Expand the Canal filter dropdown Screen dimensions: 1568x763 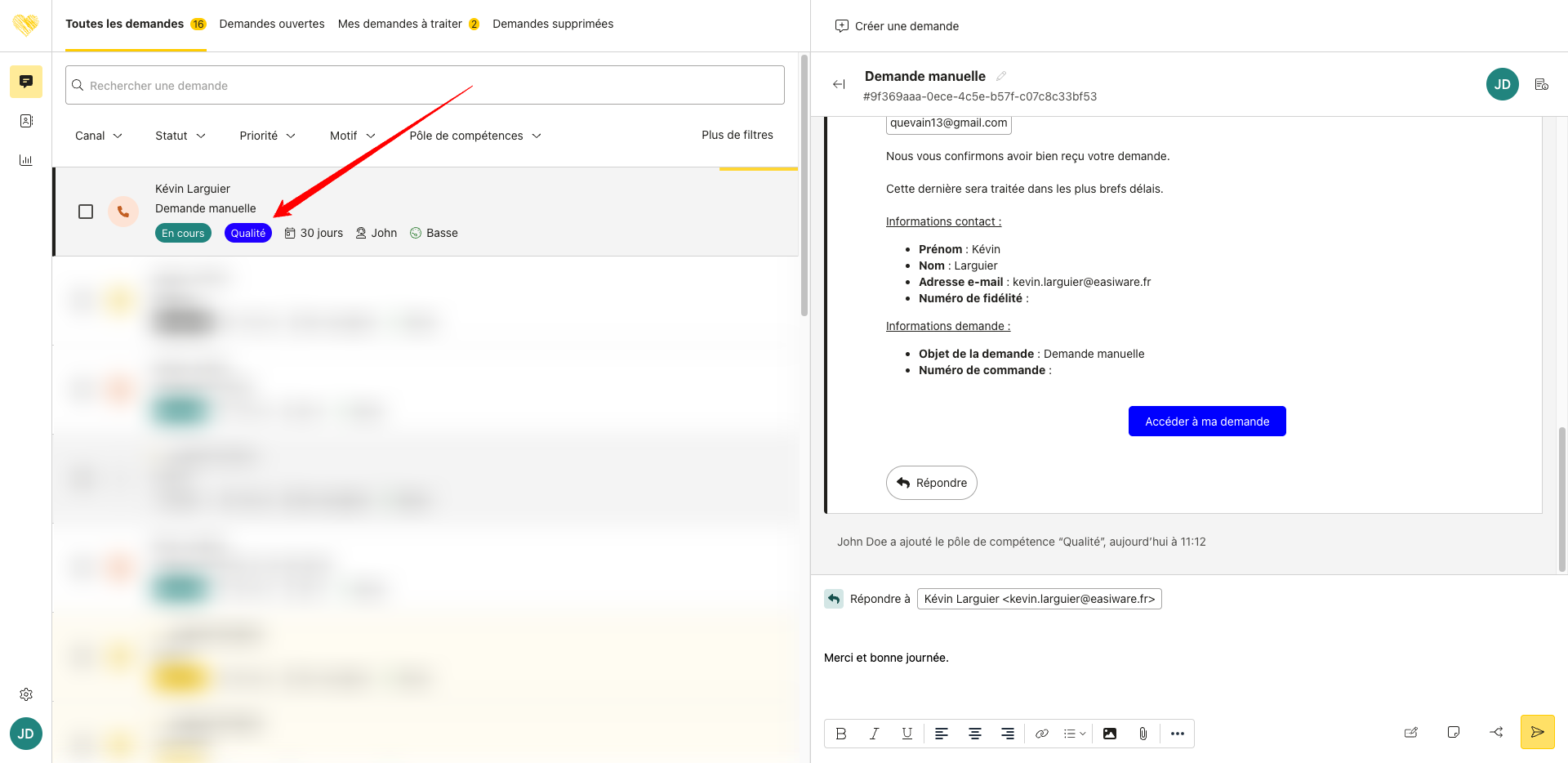coord(99,136)
